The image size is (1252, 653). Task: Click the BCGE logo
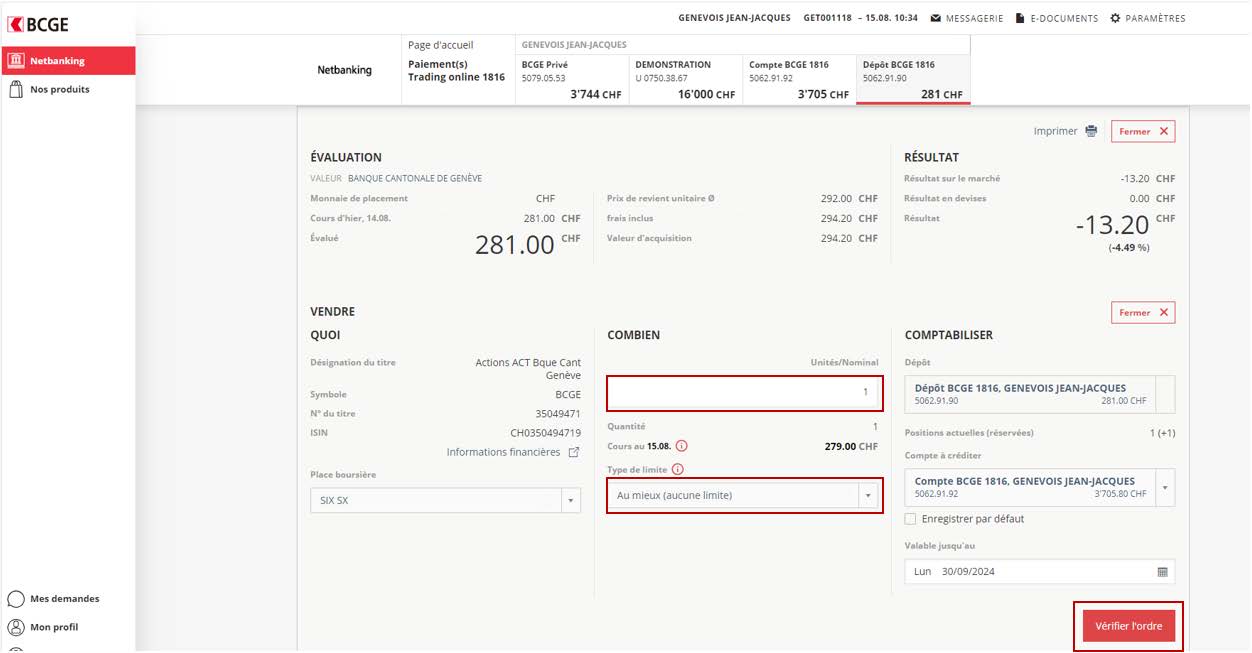[x=39, y=25]
